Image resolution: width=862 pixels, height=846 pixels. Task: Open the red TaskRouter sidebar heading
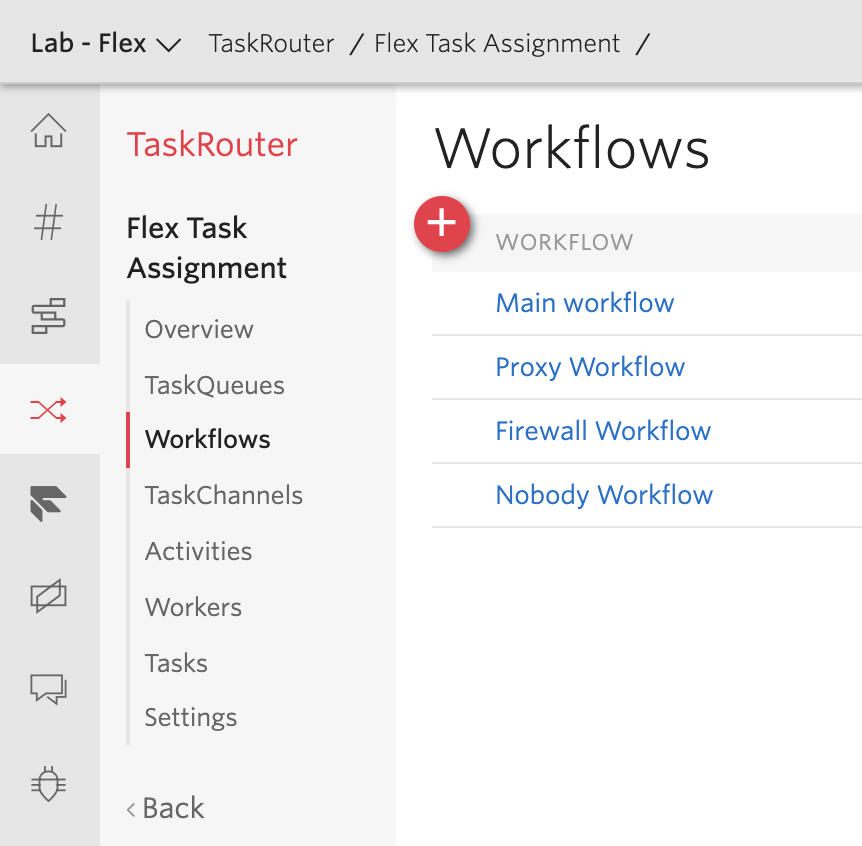pyautogui.click(x=212, y=145)
